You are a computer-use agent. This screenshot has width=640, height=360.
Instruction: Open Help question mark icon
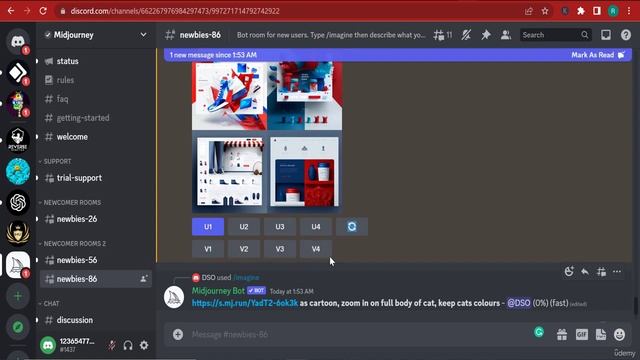click(626, 35)
